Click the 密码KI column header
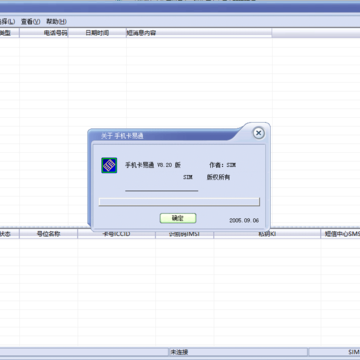 [267, 234]
